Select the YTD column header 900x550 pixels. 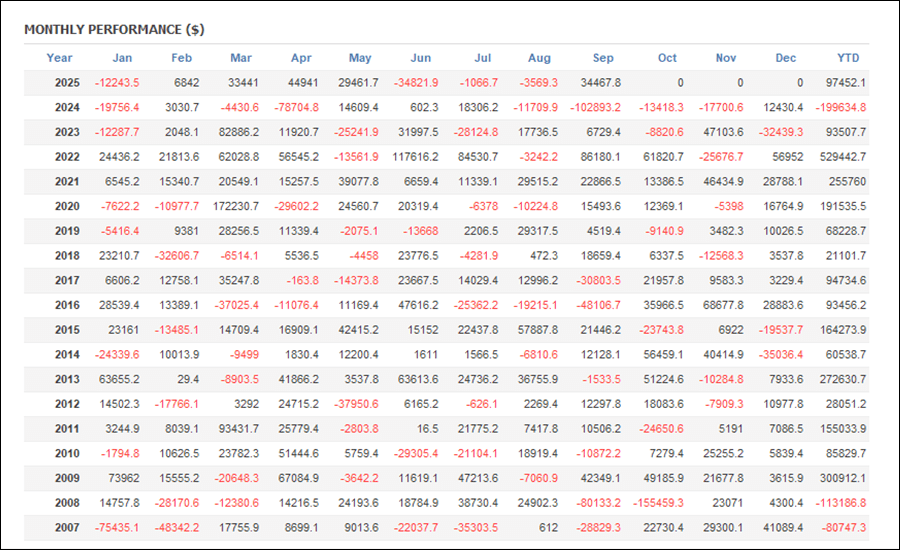click(848, 58)
